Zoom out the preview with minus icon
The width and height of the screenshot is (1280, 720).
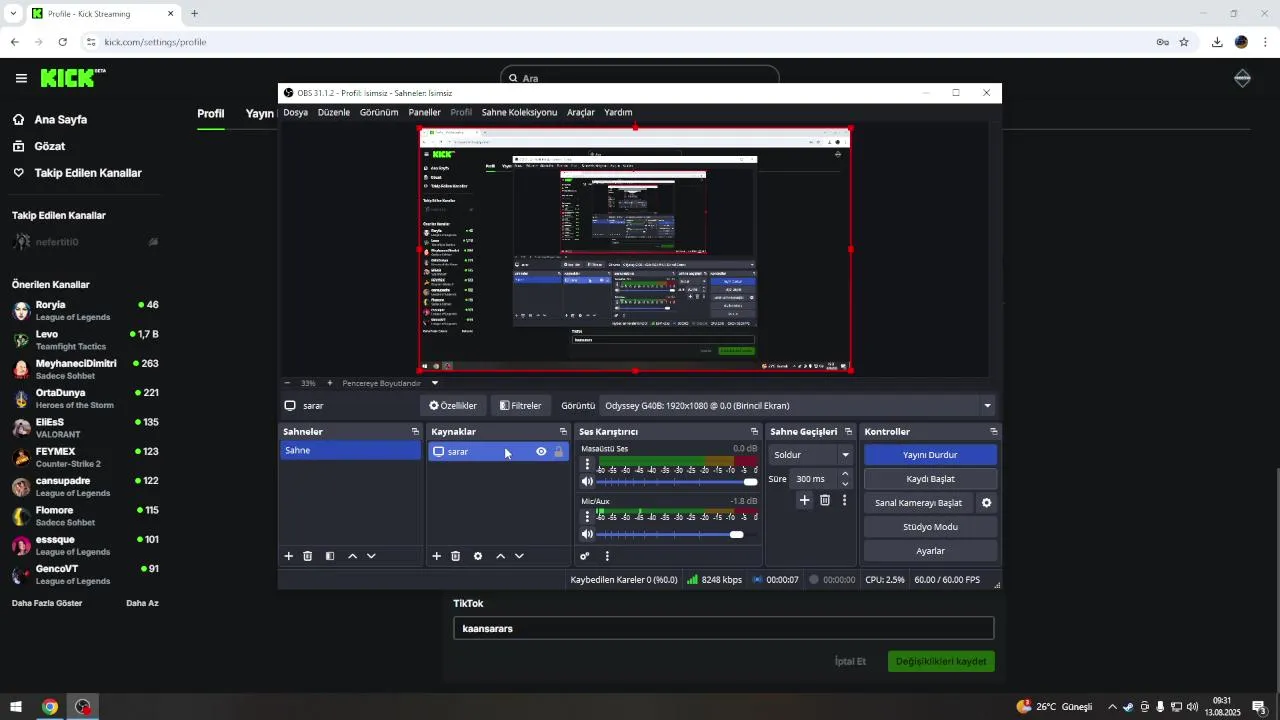pyautogui.click(x=287, y=383)
